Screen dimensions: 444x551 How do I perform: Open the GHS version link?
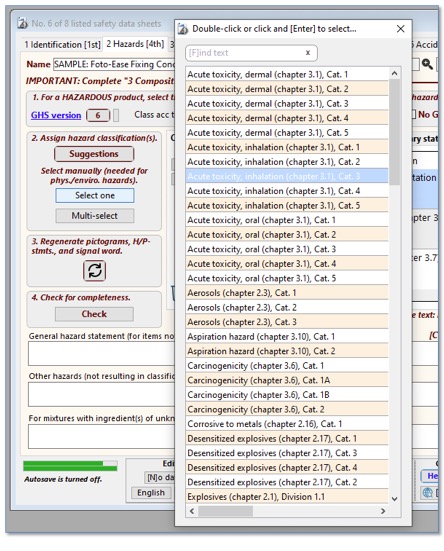(56, 115)
